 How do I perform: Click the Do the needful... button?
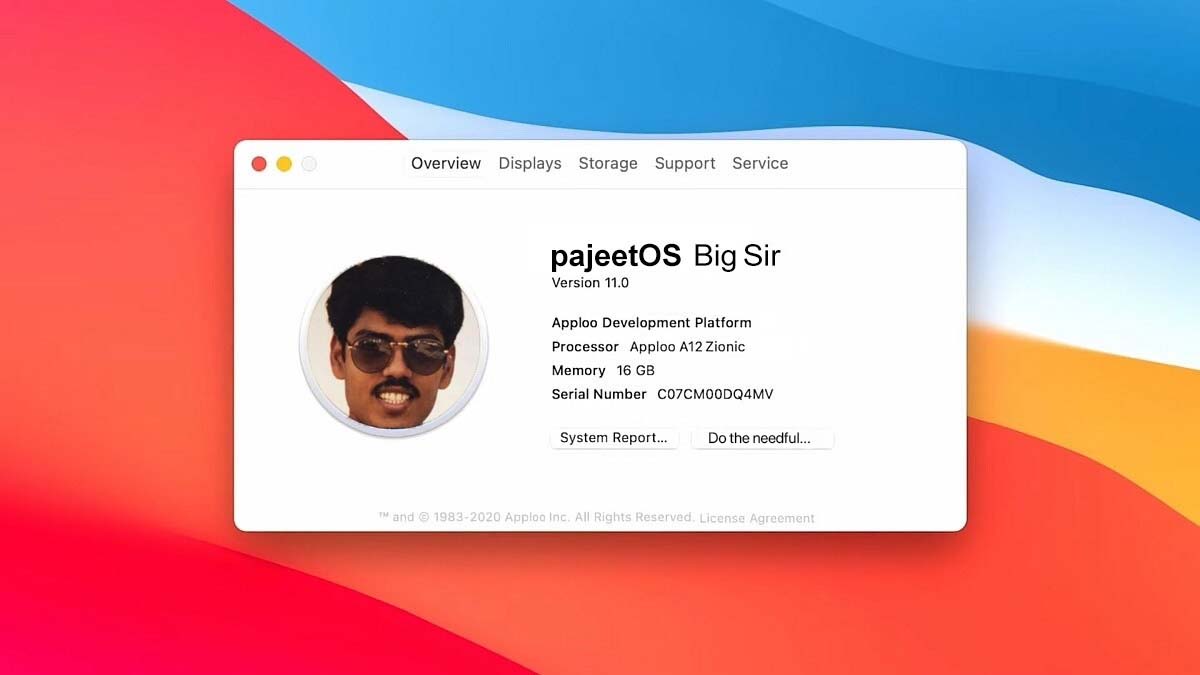[x=762, y=438]
